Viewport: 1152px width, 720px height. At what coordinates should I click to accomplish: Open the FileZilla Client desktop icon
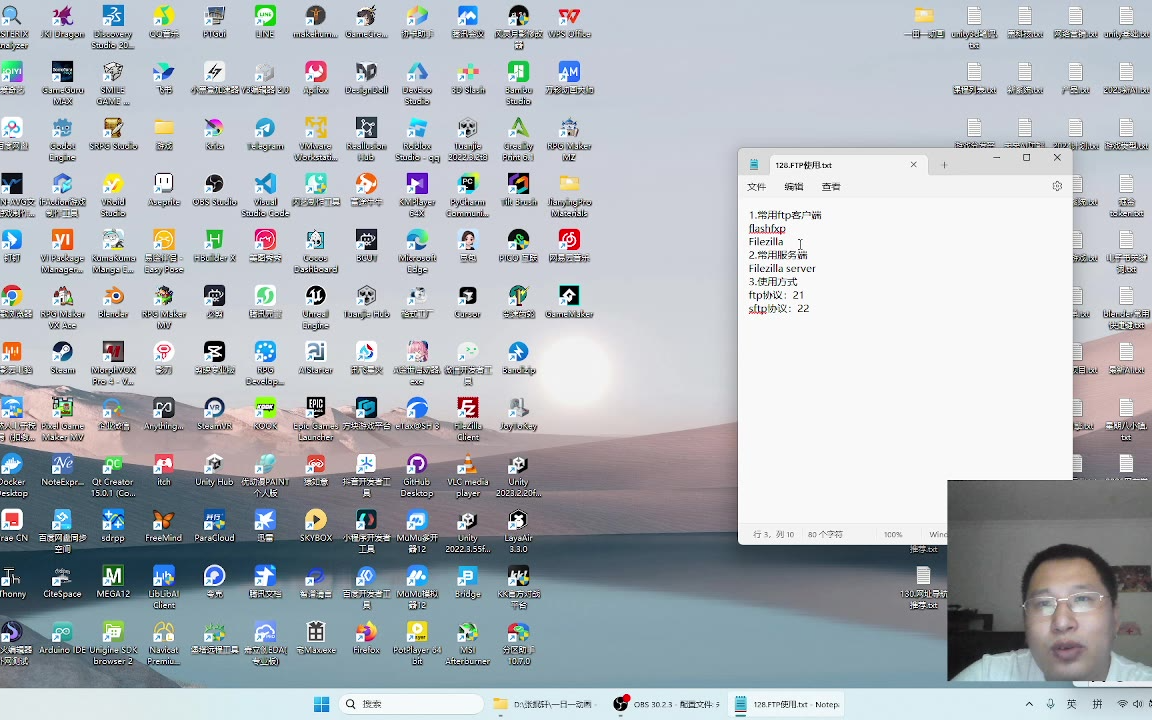tap(468, 419)
